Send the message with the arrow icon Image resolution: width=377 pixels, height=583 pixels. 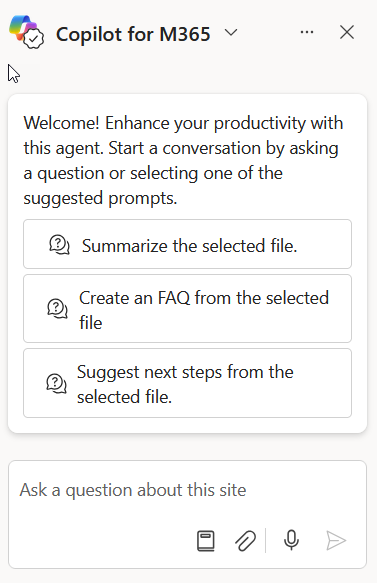336,540
